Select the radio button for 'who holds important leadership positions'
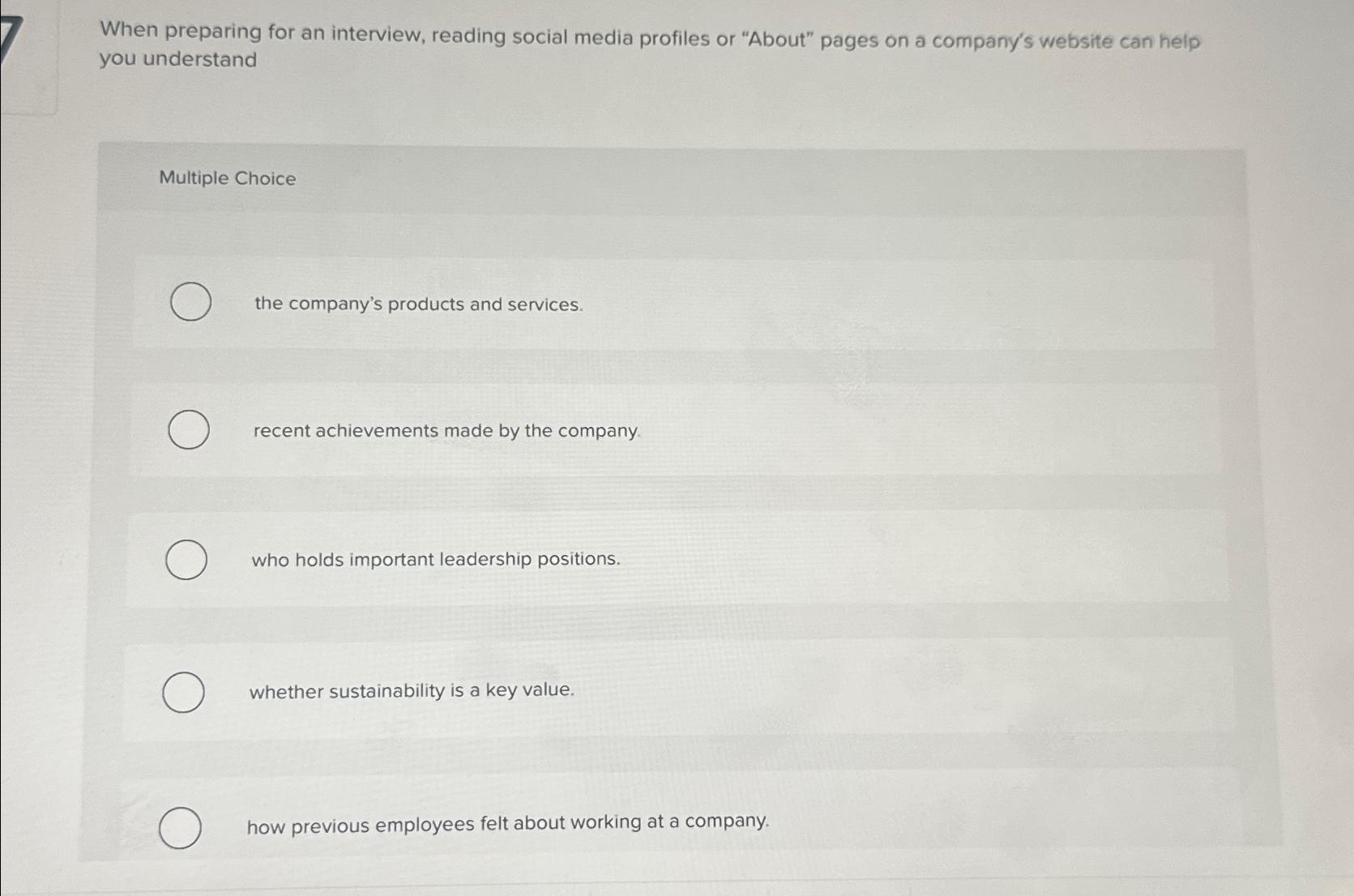 pos(186,559)
